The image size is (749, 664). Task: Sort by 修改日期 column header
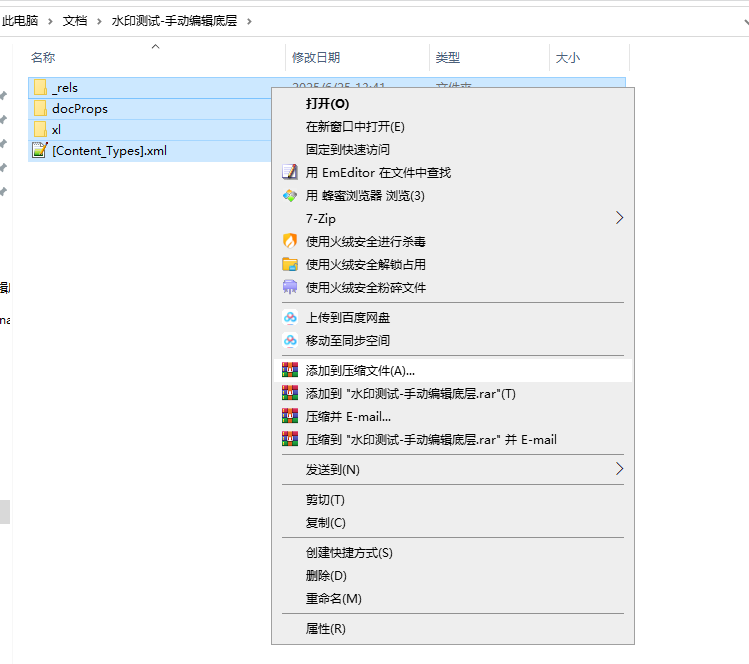pos(316,57)
